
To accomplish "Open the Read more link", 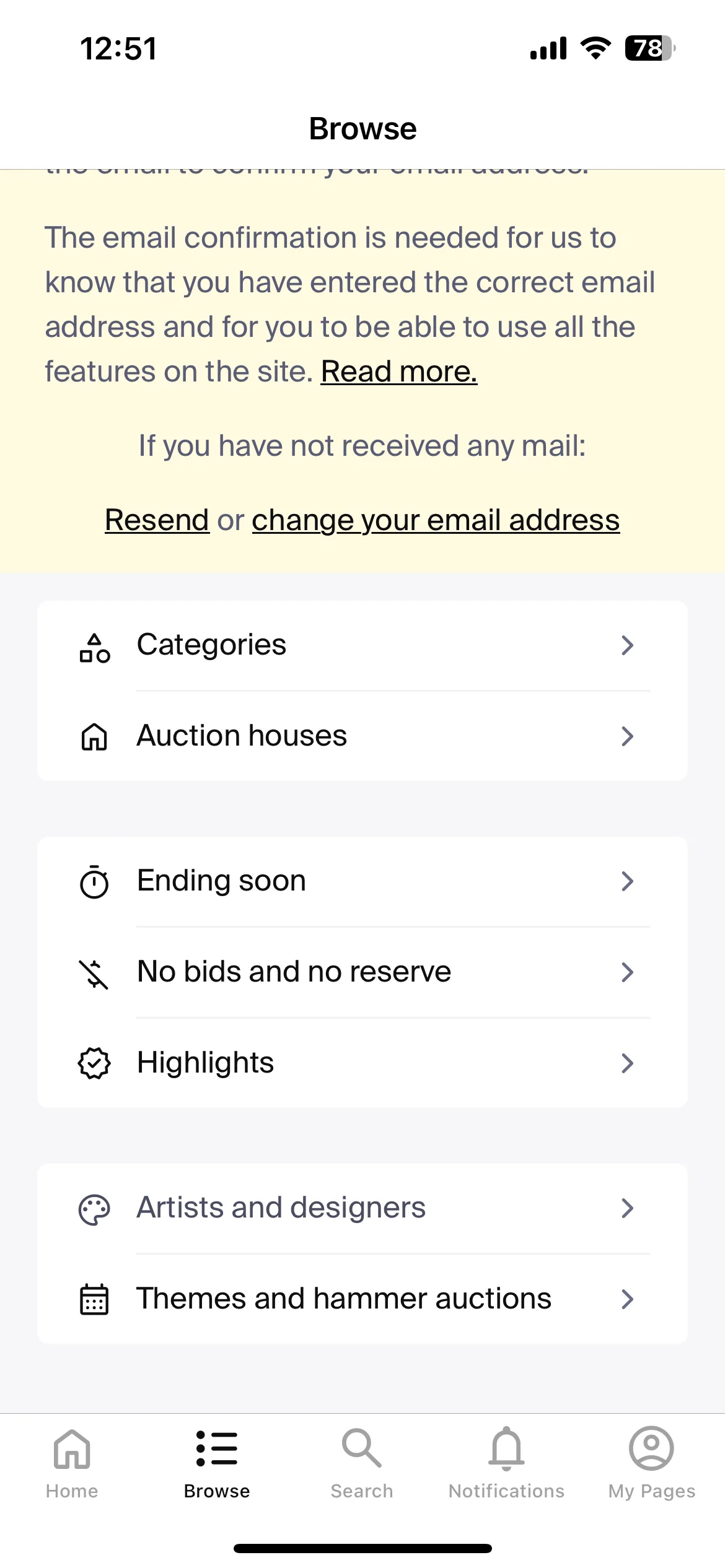I will pos(399,372).
